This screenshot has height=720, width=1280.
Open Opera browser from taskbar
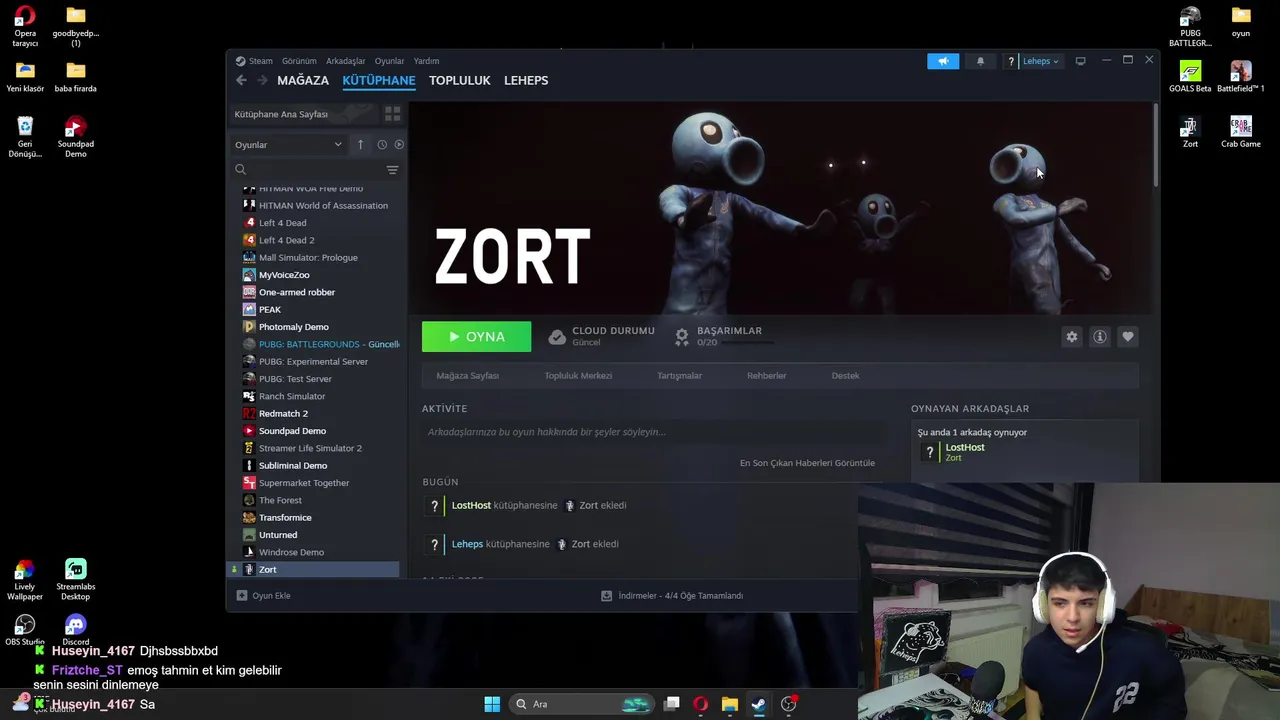point(700,704)
